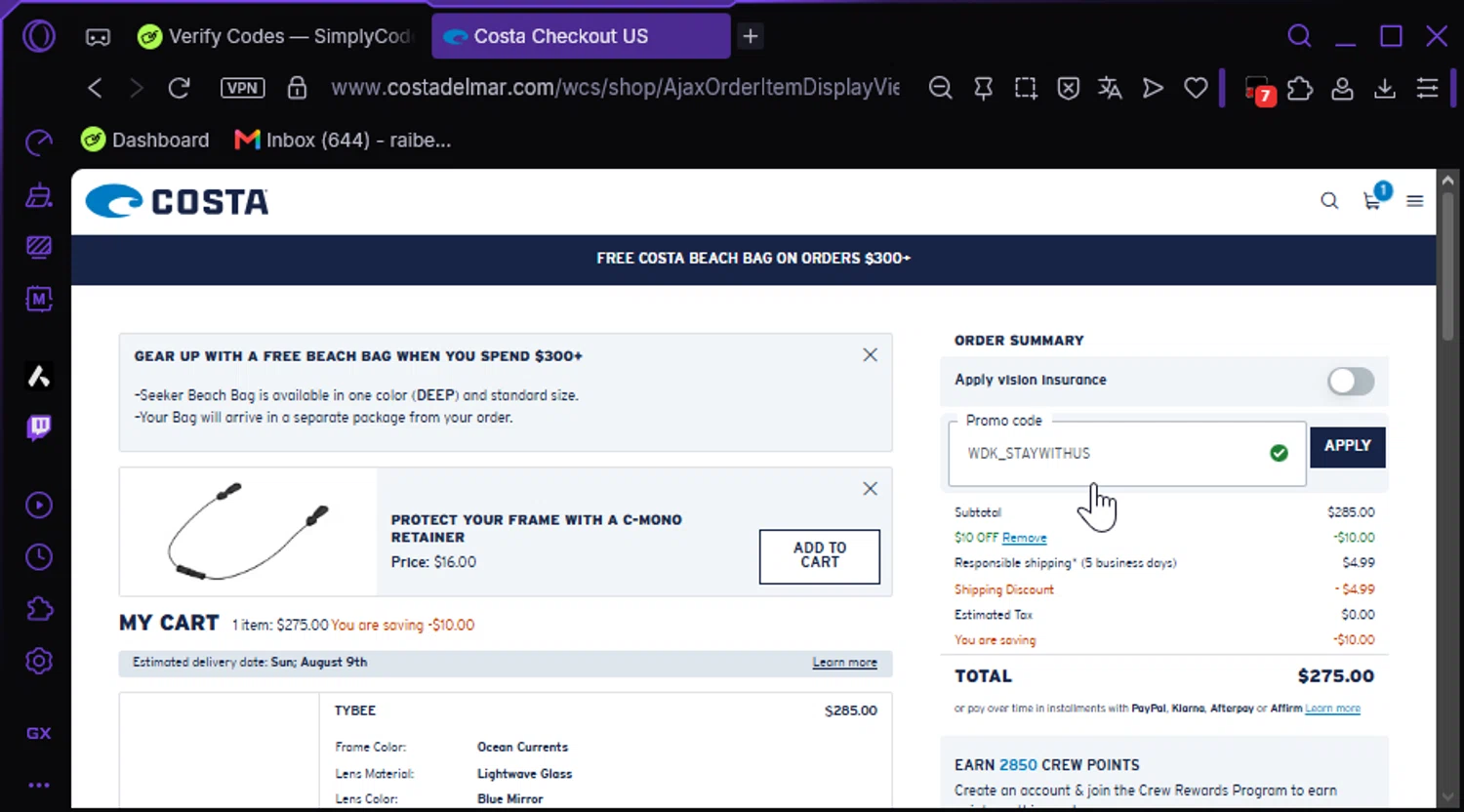Switch to Verify Codes — SimplyCodes tab

coord(276,37)
